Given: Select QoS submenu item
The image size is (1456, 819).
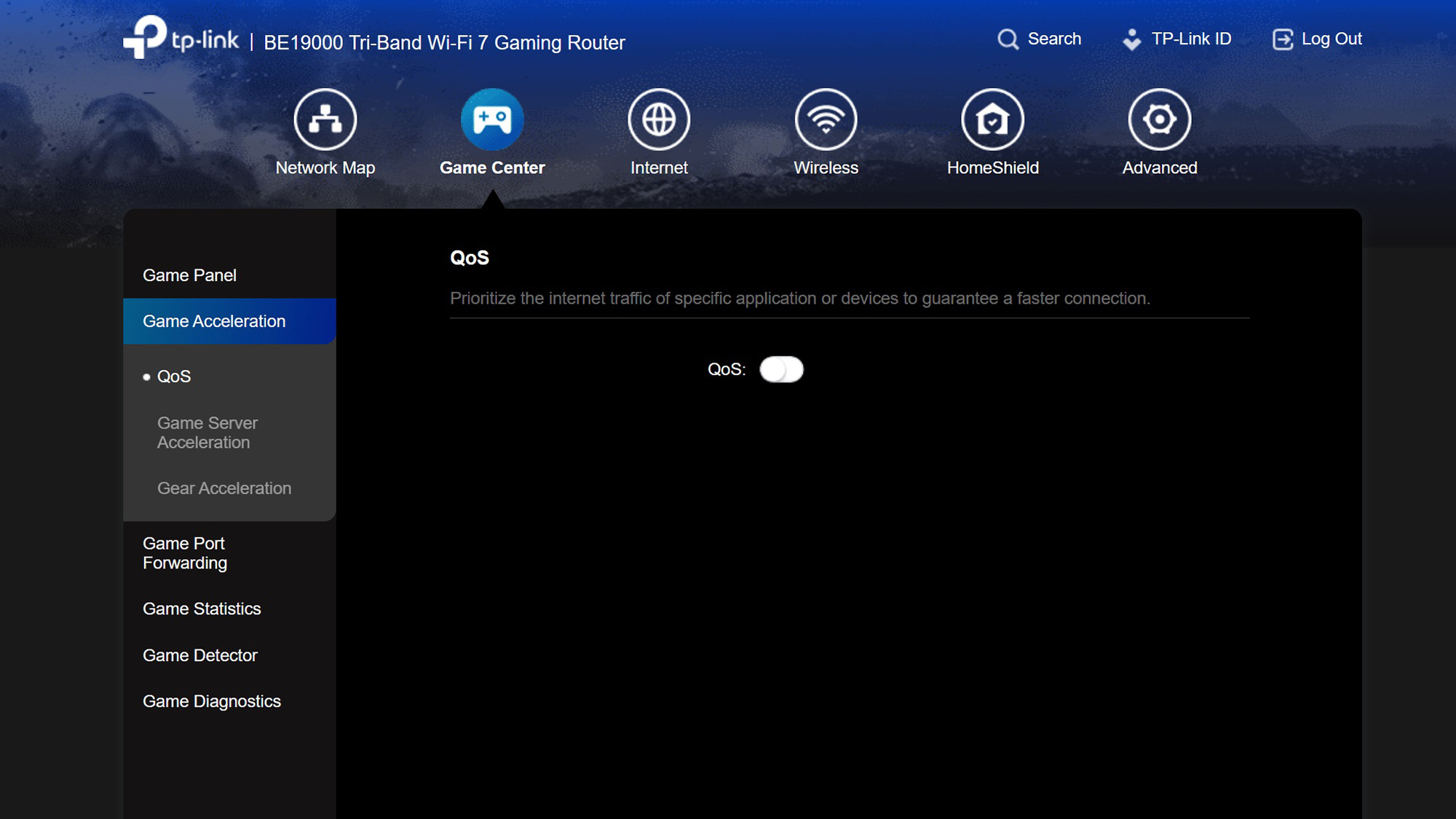Looking at the screenshot, I should [174, 376].
